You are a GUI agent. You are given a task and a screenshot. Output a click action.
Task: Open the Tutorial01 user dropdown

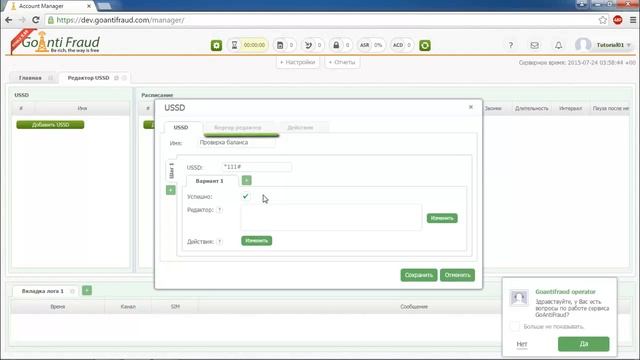click(x=613, y=45)
